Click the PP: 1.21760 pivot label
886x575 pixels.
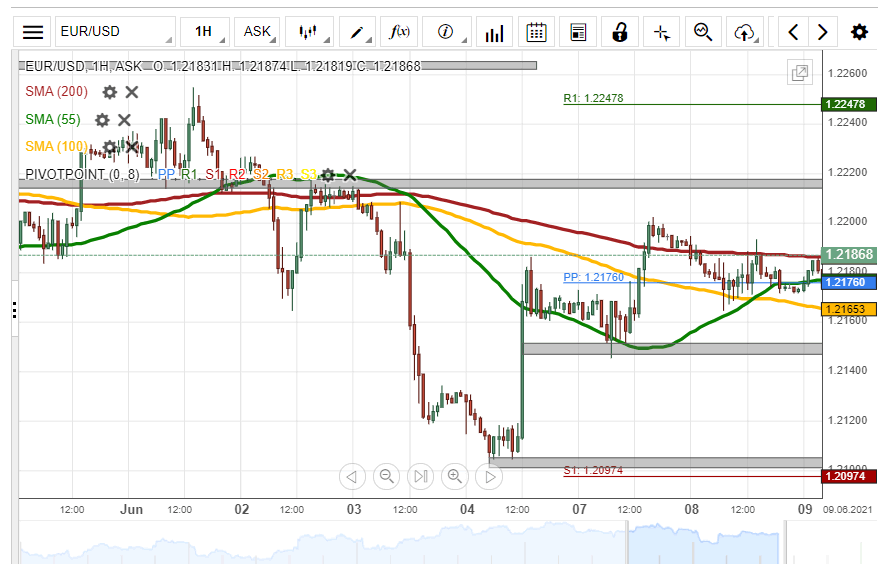point(593,277)
